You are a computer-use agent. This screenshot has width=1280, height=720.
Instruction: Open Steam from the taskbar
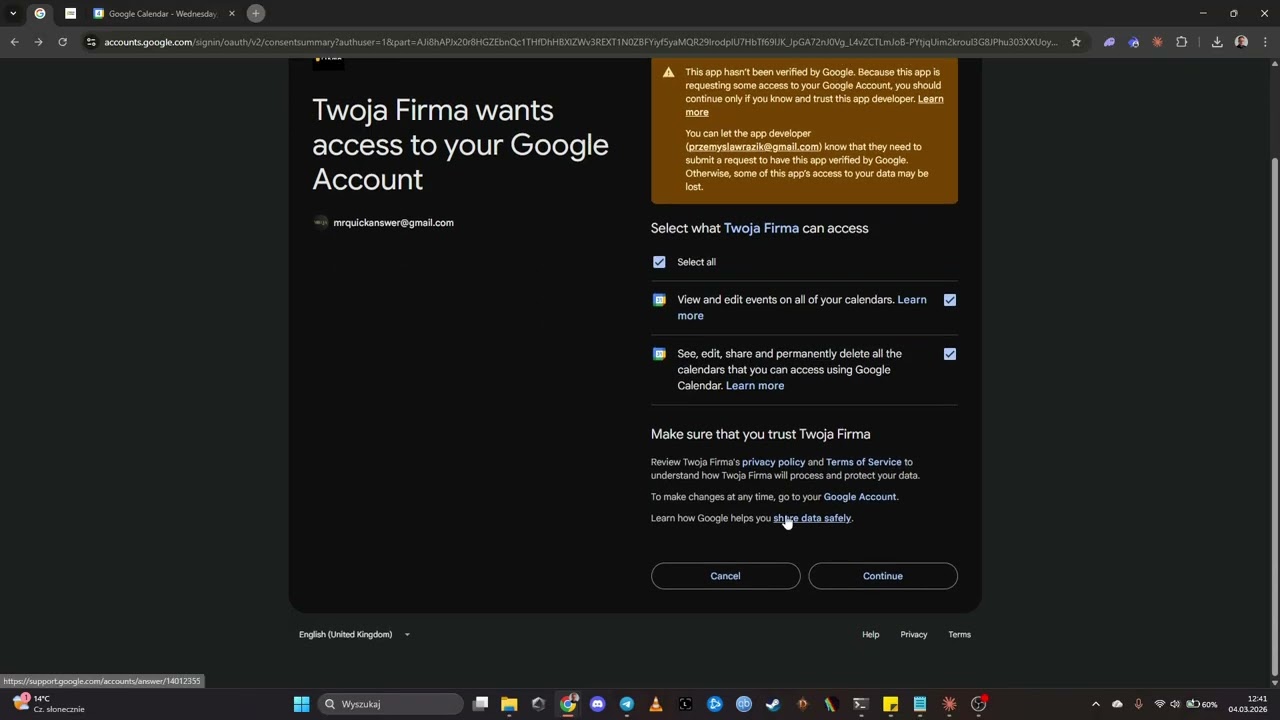coord(773,704)
